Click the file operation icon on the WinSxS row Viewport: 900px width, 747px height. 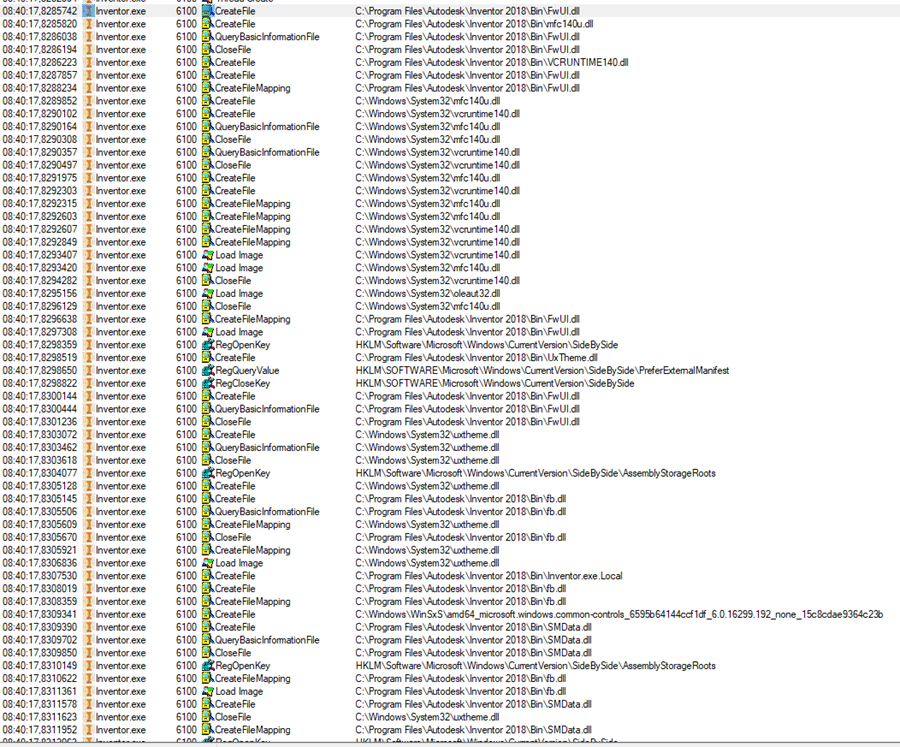click(x=208, y=614)
